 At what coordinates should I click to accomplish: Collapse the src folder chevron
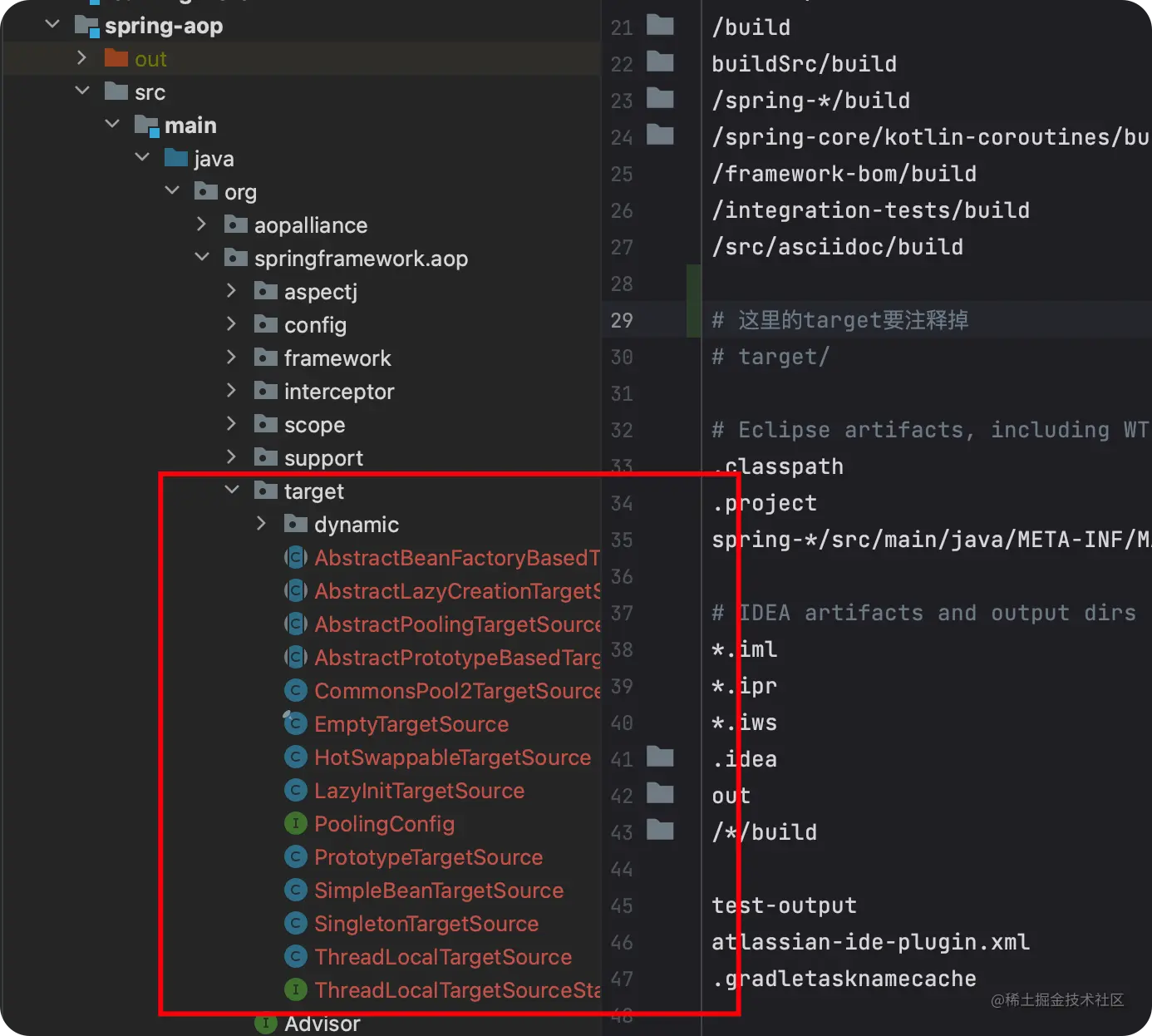coord(82,91)
